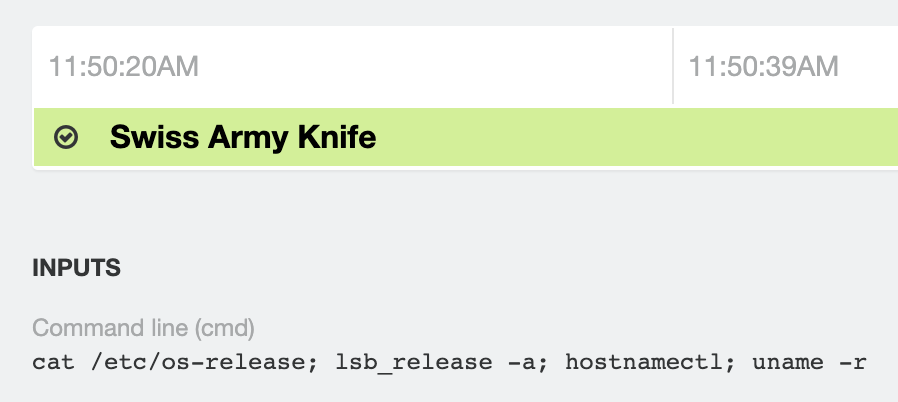This screenshot has height=402, width=898.
Task: Click the uname text in the command
Action: (x=788, y=363)
